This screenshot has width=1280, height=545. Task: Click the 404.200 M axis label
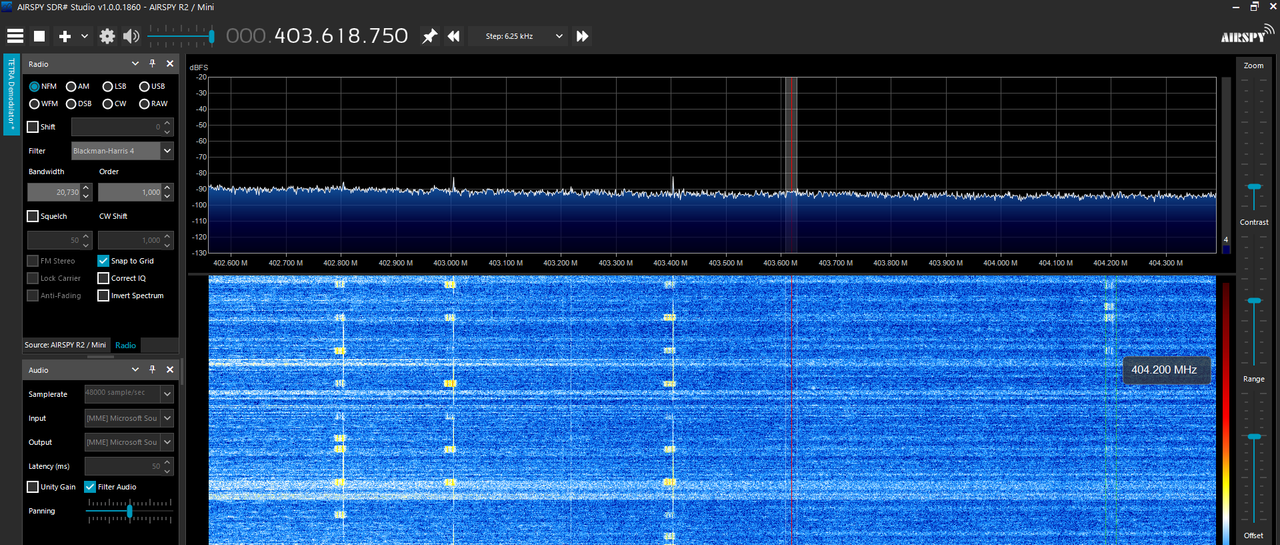coord(1110,263)
